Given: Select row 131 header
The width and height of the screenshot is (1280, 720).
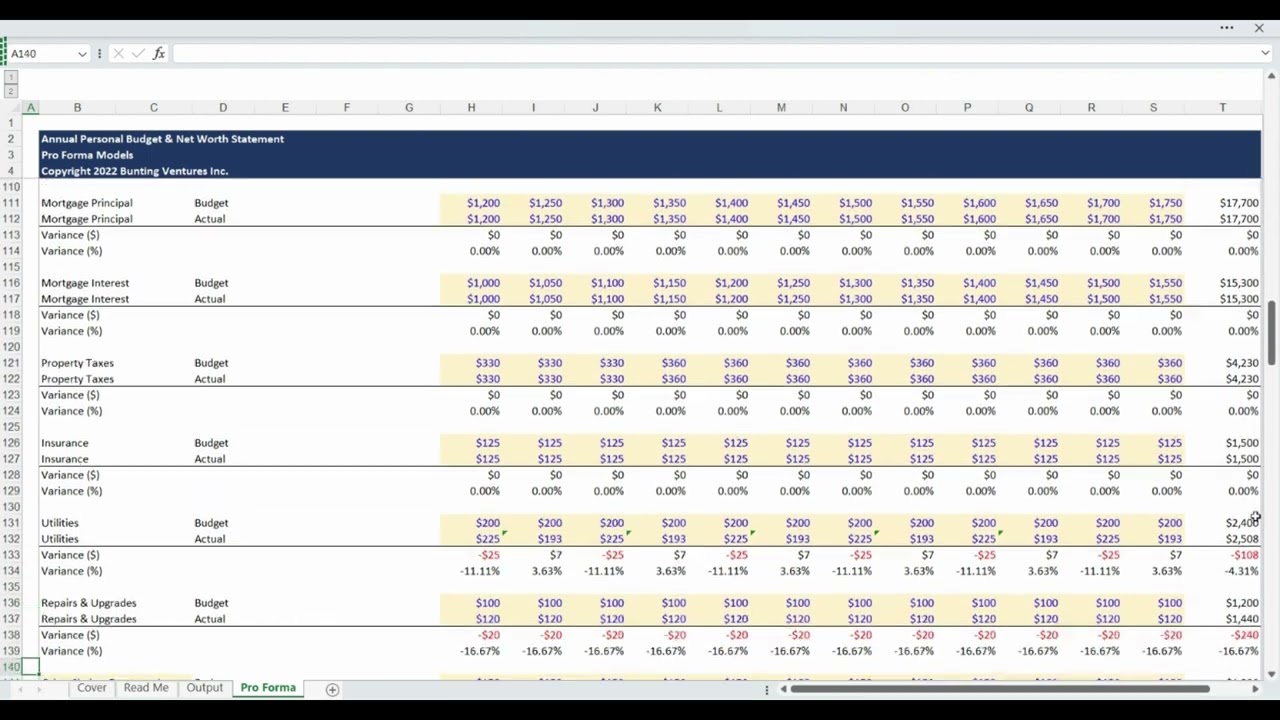Looking at the screenshot, I should [11, 523].
